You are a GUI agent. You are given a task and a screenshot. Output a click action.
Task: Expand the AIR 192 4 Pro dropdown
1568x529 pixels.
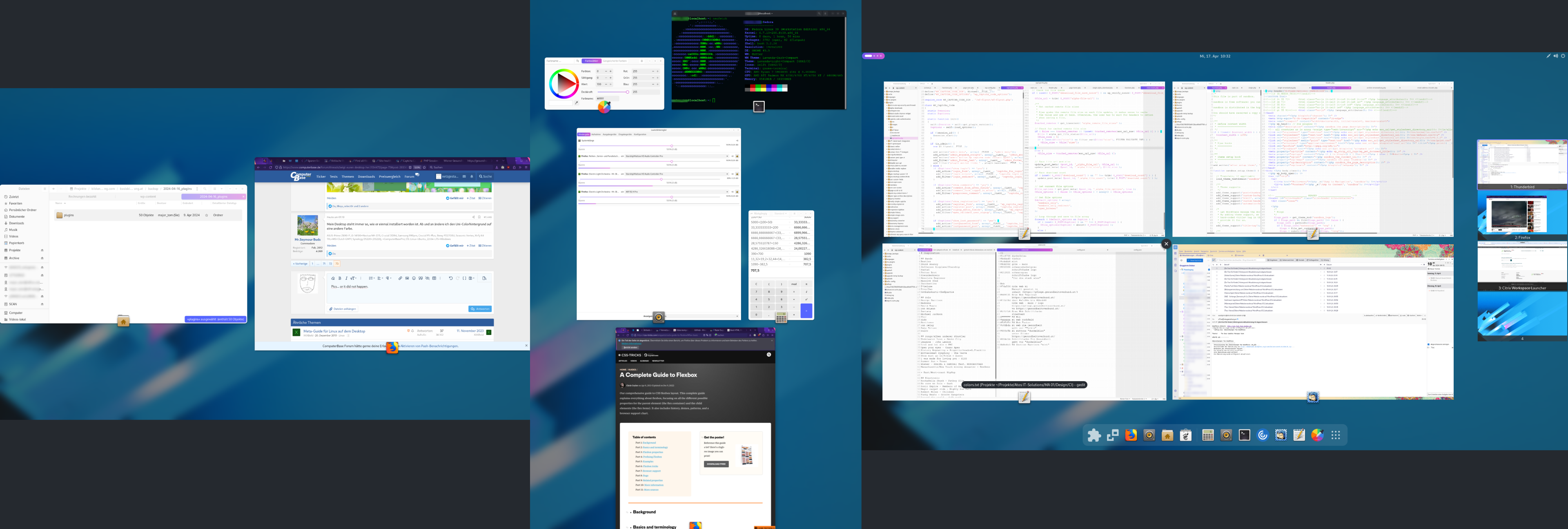[676, 192]
